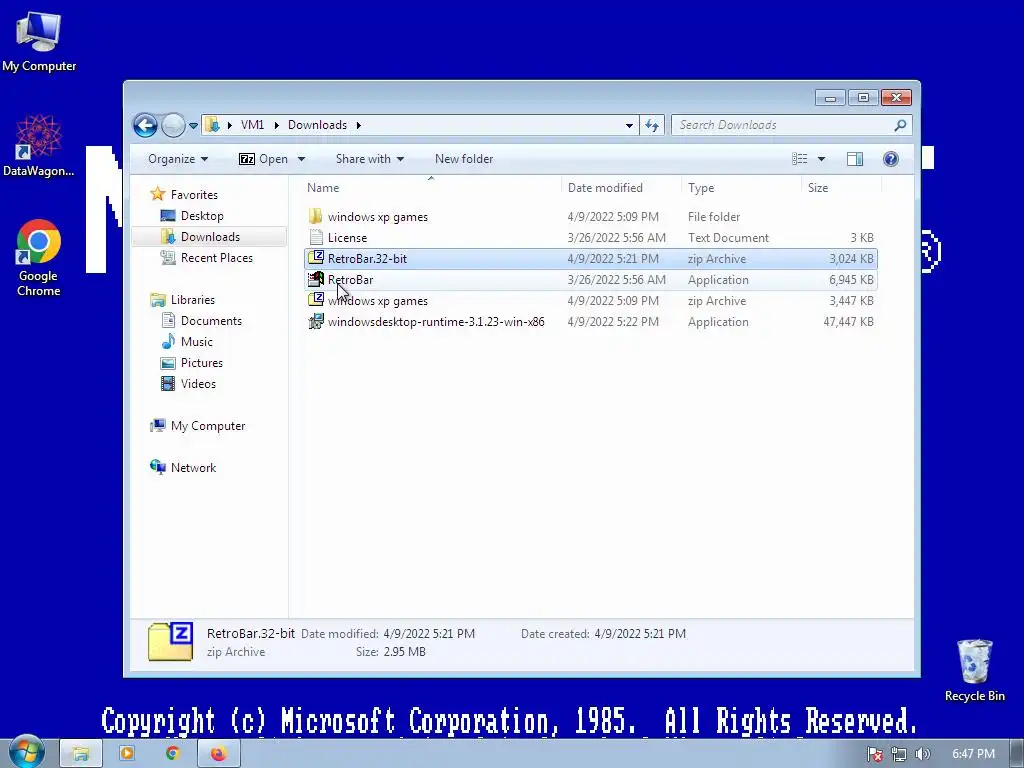
Task: Open the address bar history dropdown
Action: click(x=629, y=125)
